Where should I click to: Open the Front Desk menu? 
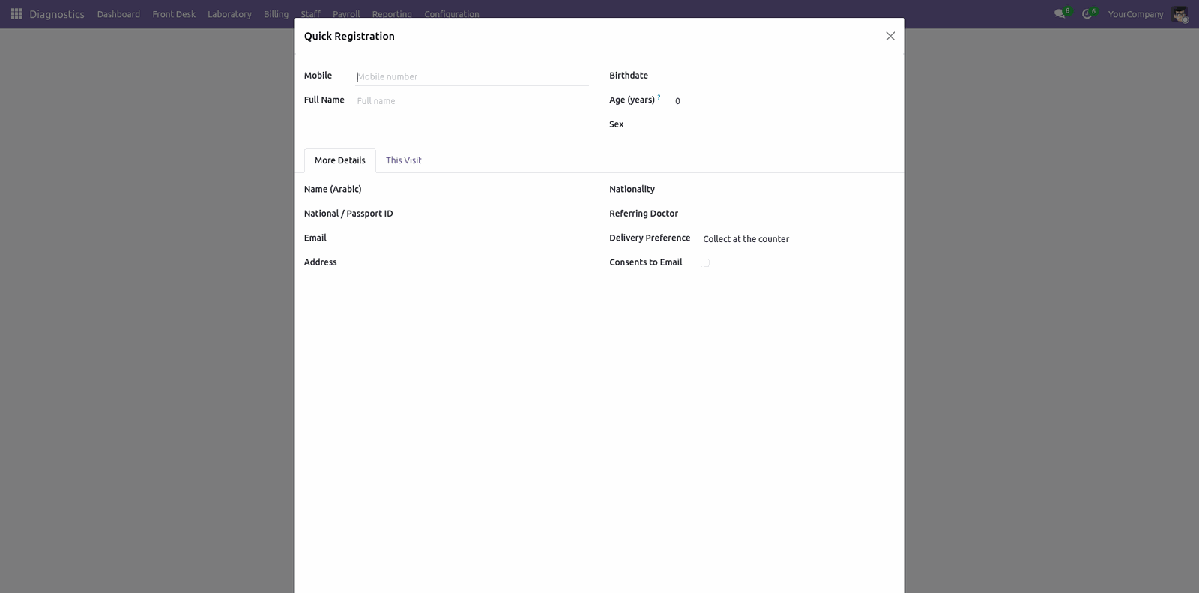click(174, 14)
